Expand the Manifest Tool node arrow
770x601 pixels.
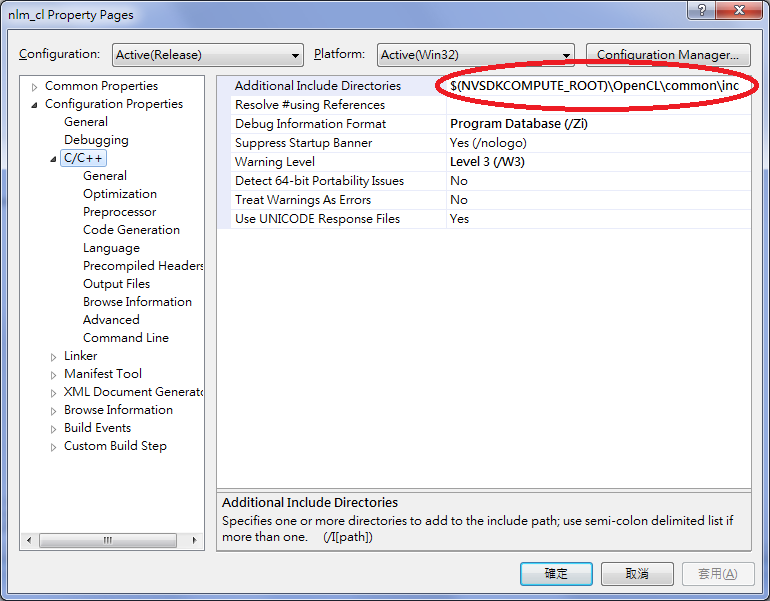point(53,375)
